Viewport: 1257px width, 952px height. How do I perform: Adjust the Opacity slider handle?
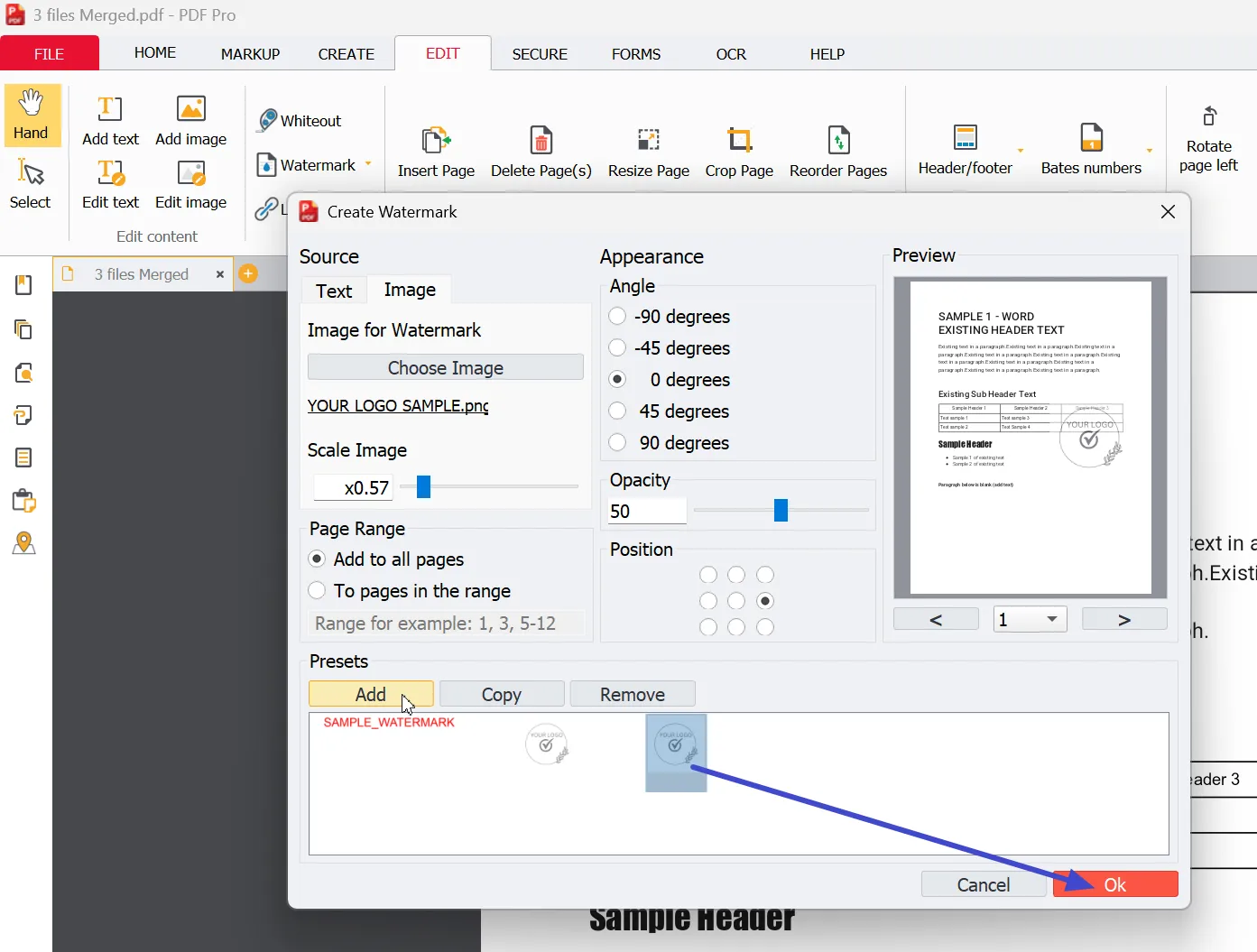[x=781, y=511]
